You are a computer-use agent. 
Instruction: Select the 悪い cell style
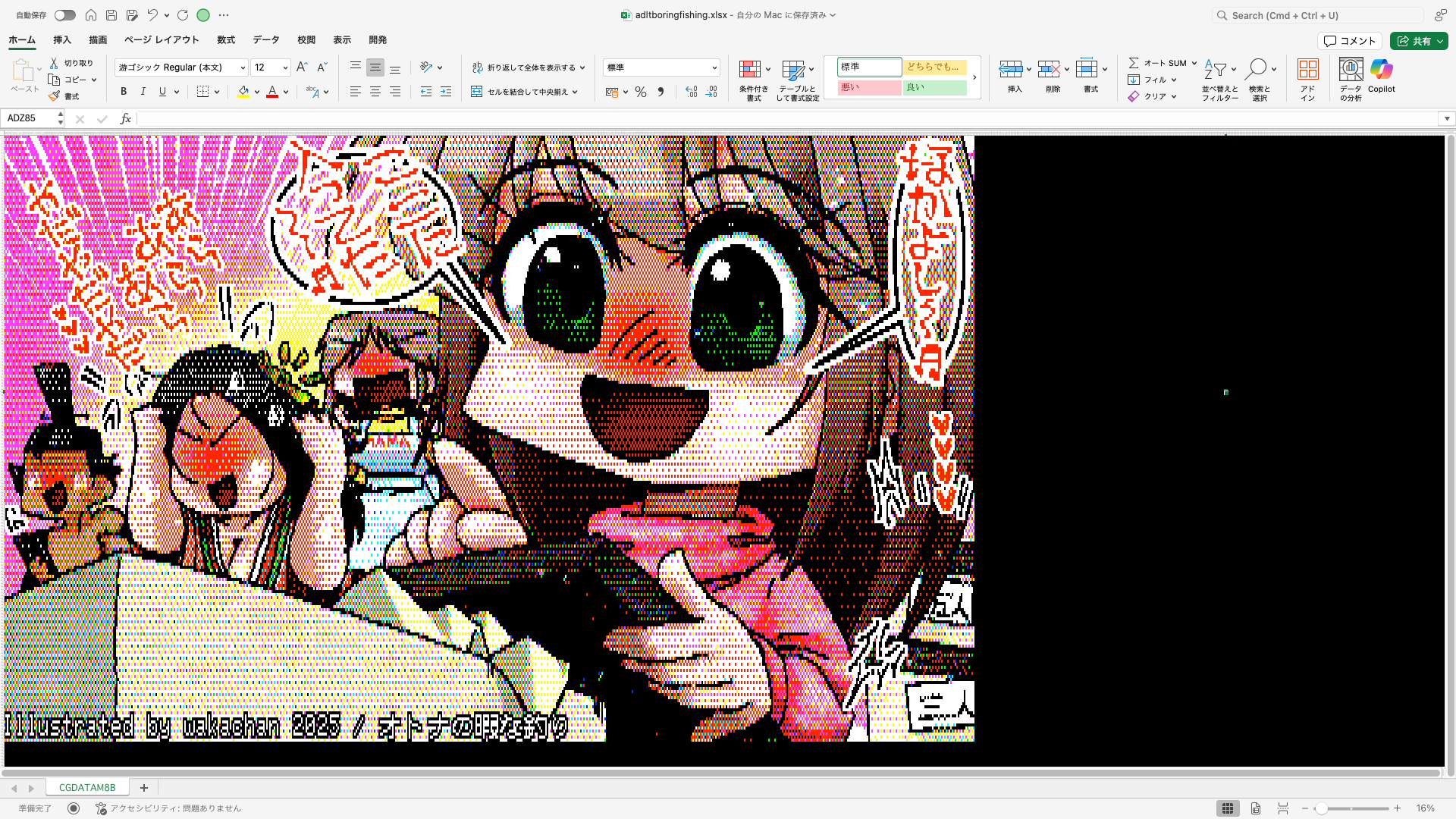[x=870, y=88]
